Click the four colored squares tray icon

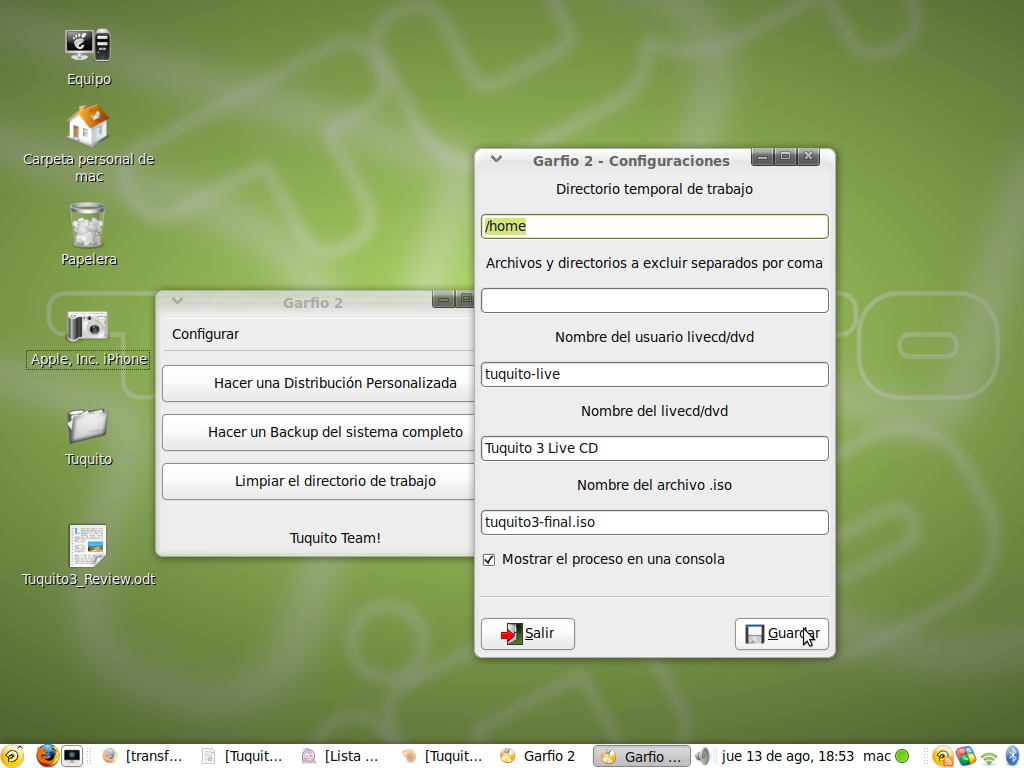point(965,756)
